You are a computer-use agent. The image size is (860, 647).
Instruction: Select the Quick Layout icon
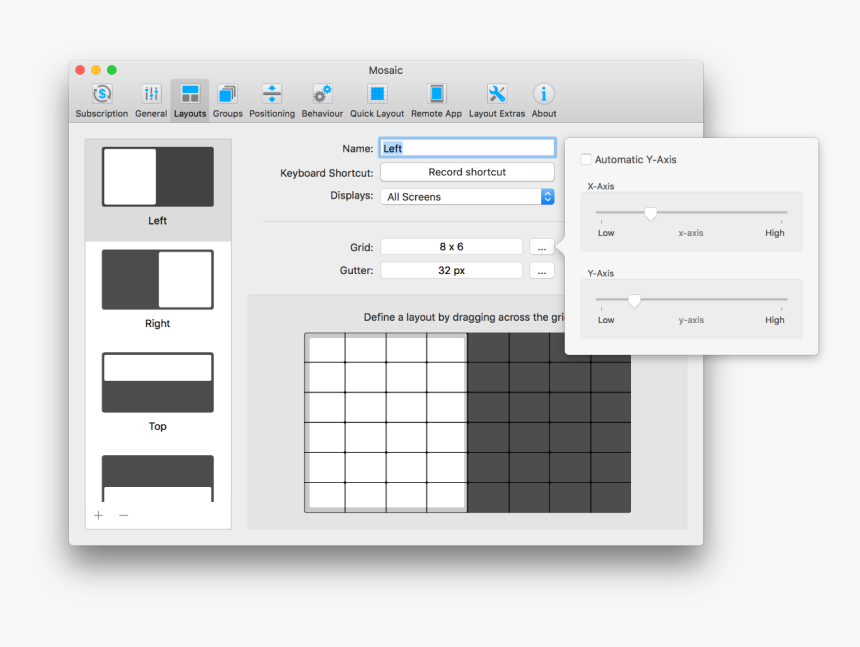point(376,95)
